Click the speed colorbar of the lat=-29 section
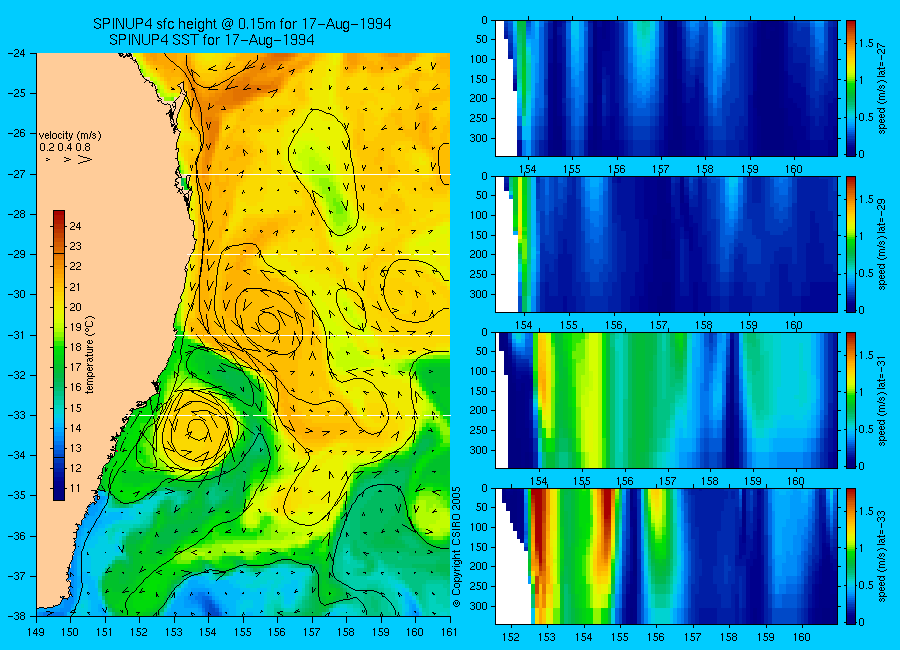The height and width of the screenshot is (650, 900). click(851, 244)
